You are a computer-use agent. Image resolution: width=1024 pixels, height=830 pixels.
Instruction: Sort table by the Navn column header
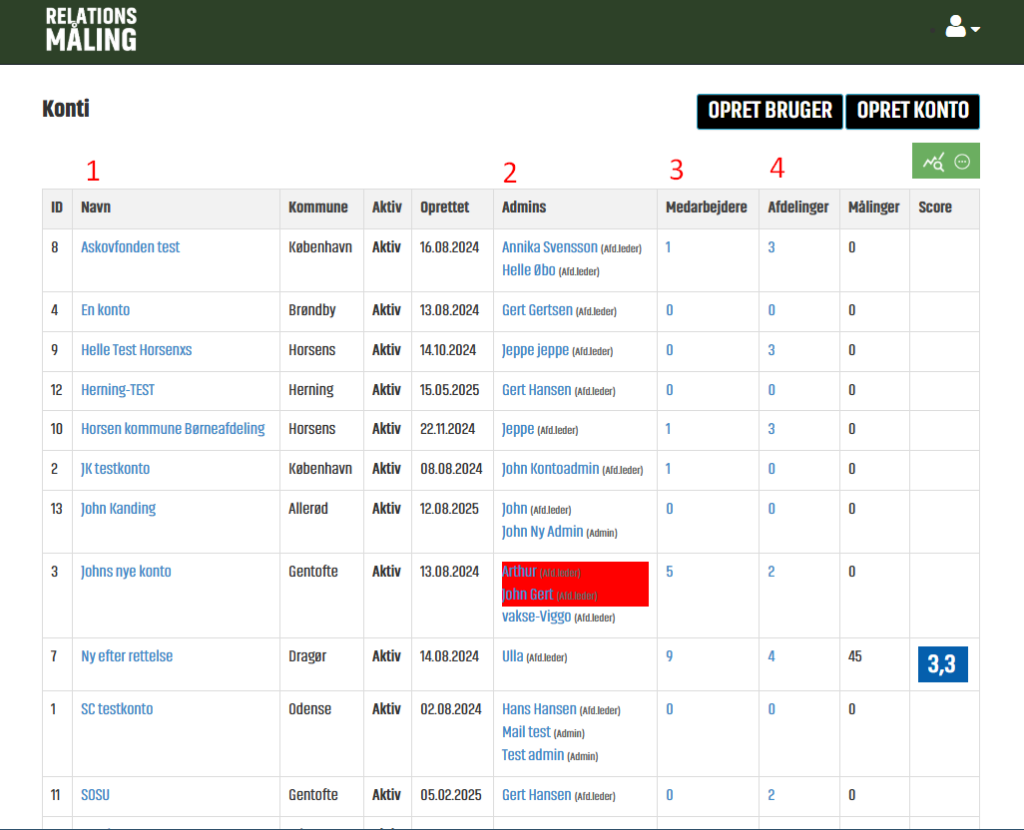pyautogui.click(x=96, y=208)
